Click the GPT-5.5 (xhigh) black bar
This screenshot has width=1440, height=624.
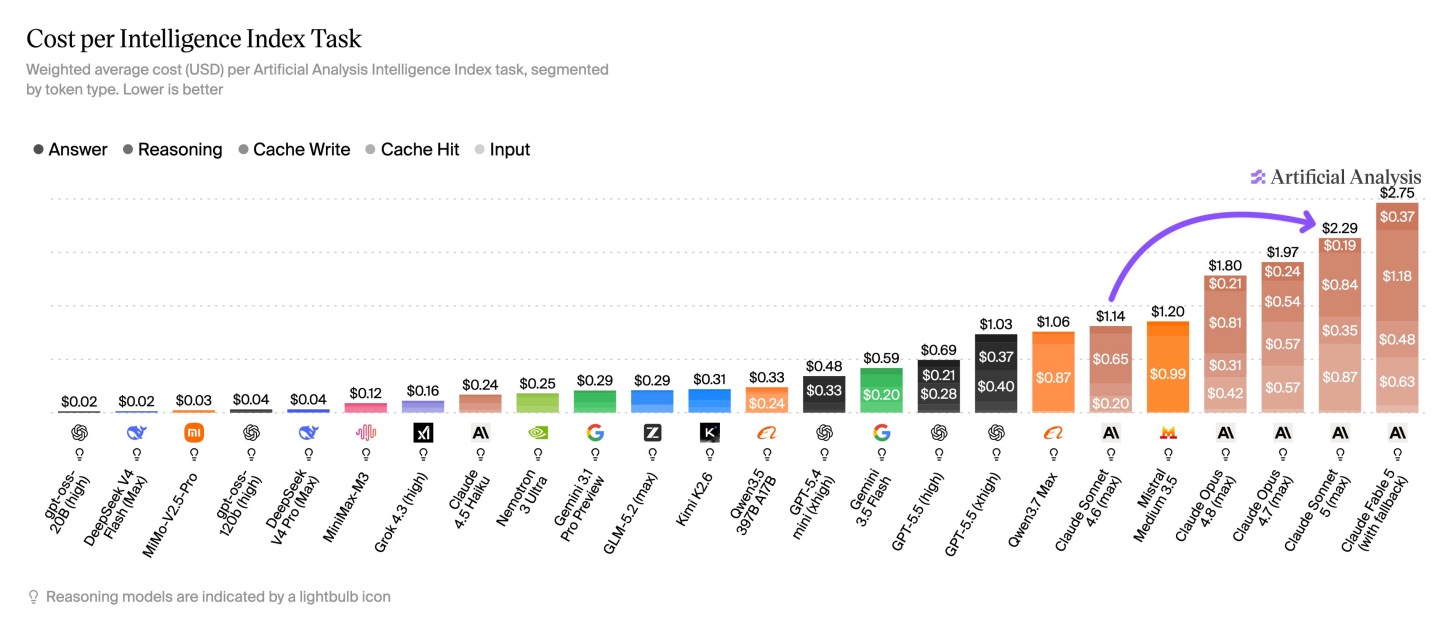point(996,373)
